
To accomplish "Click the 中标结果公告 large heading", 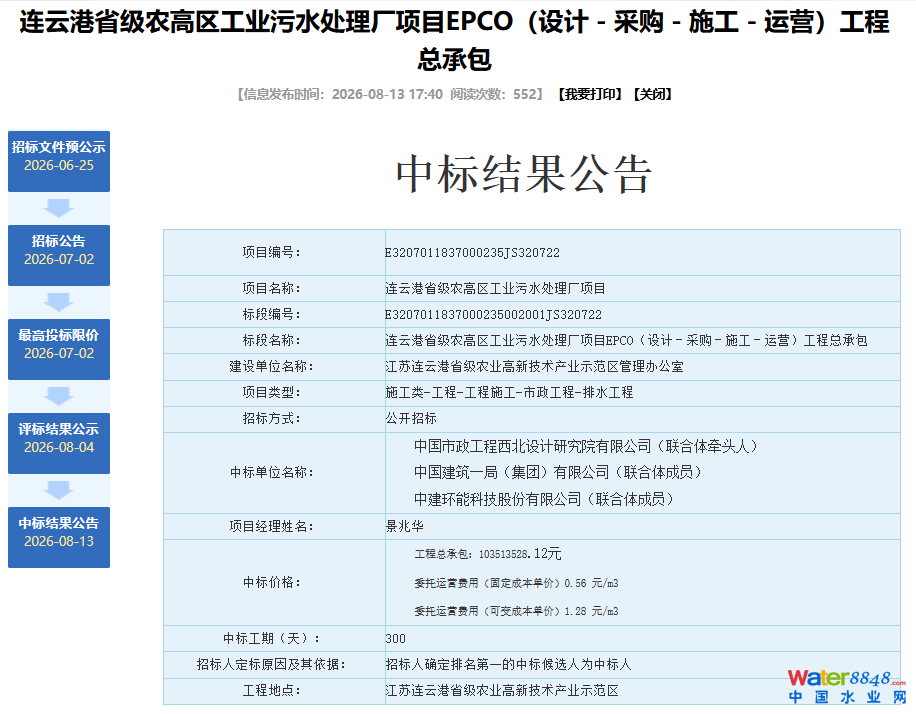I will pos(523,174).
